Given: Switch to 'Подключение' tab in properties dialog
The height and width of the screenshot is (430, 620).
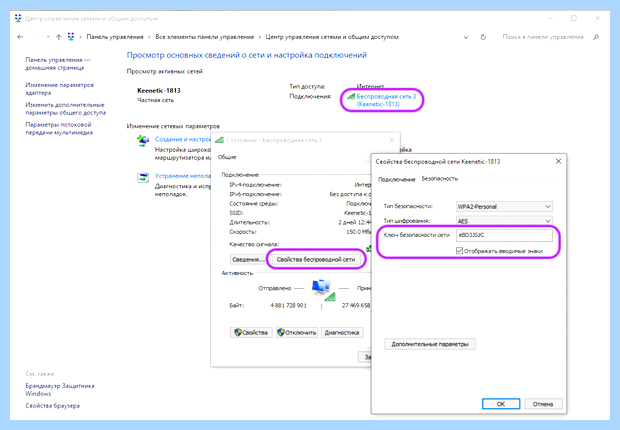Looking at the screenshot, I should point(397,179).
